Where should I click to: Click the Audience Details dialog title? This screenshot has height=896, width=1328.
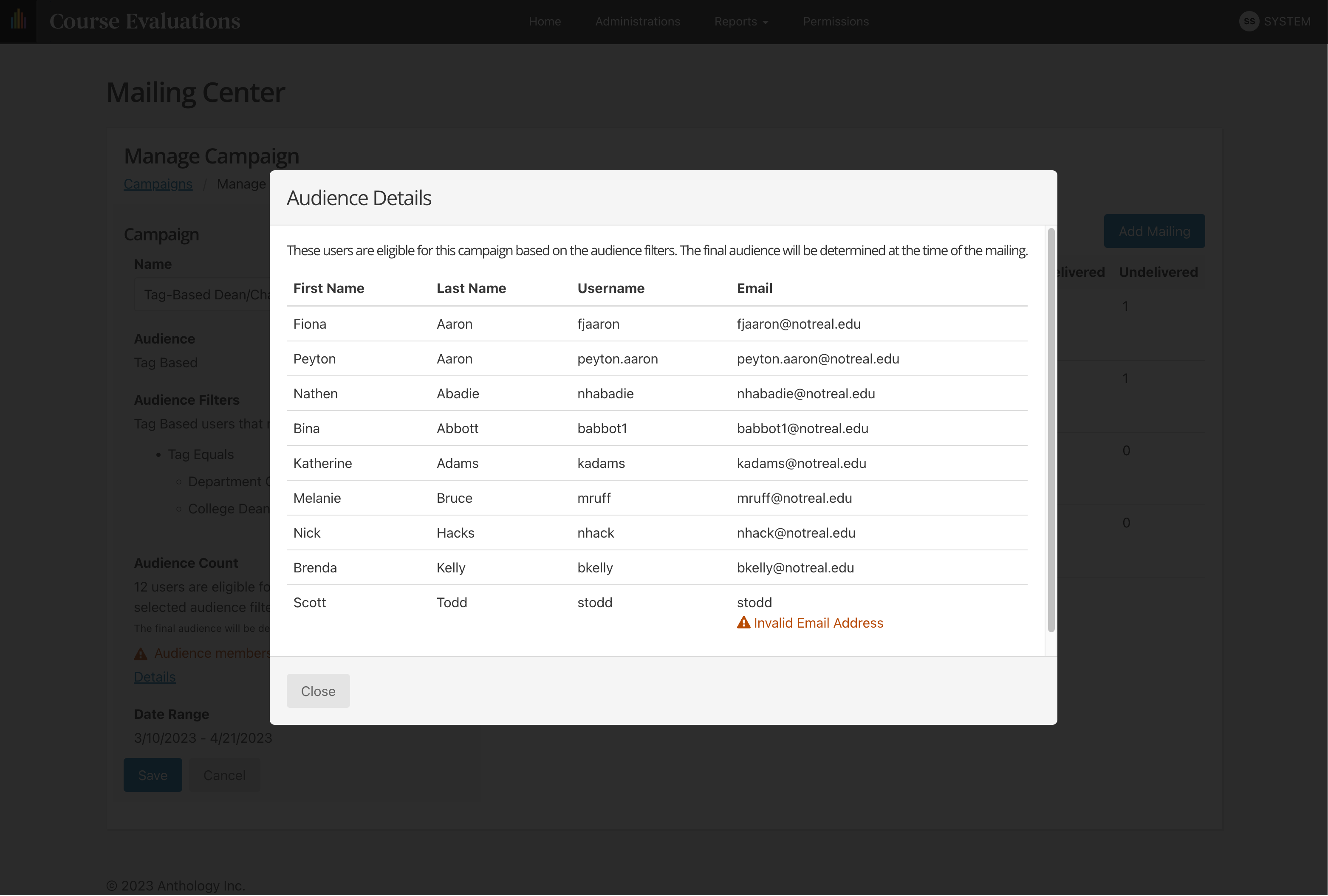[359, 198]
